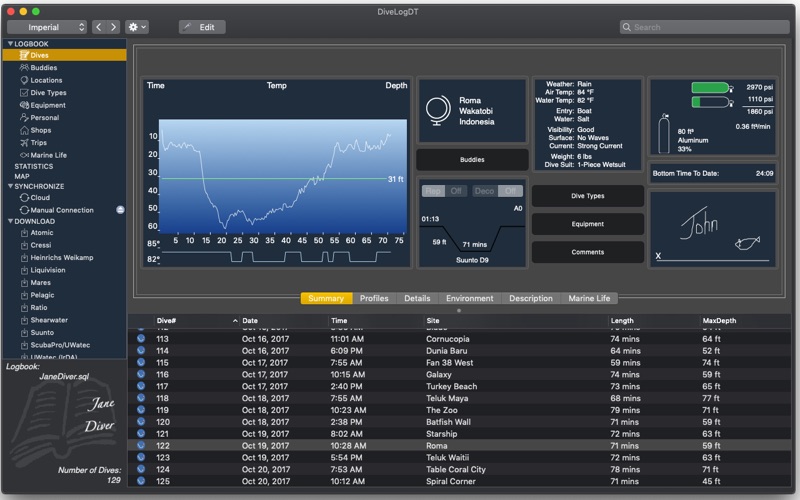Click the globe icon on dive 113 row
The width and height of the screenshot is (800, 500).
pos(141,338)
